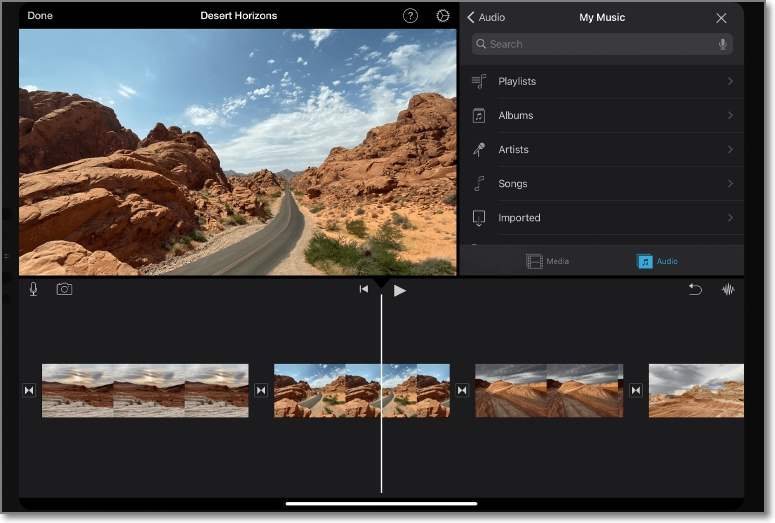Expand Artists chevron
This screenshot has height=523, width=775.
pyautogui.click(x=731, y=149)
